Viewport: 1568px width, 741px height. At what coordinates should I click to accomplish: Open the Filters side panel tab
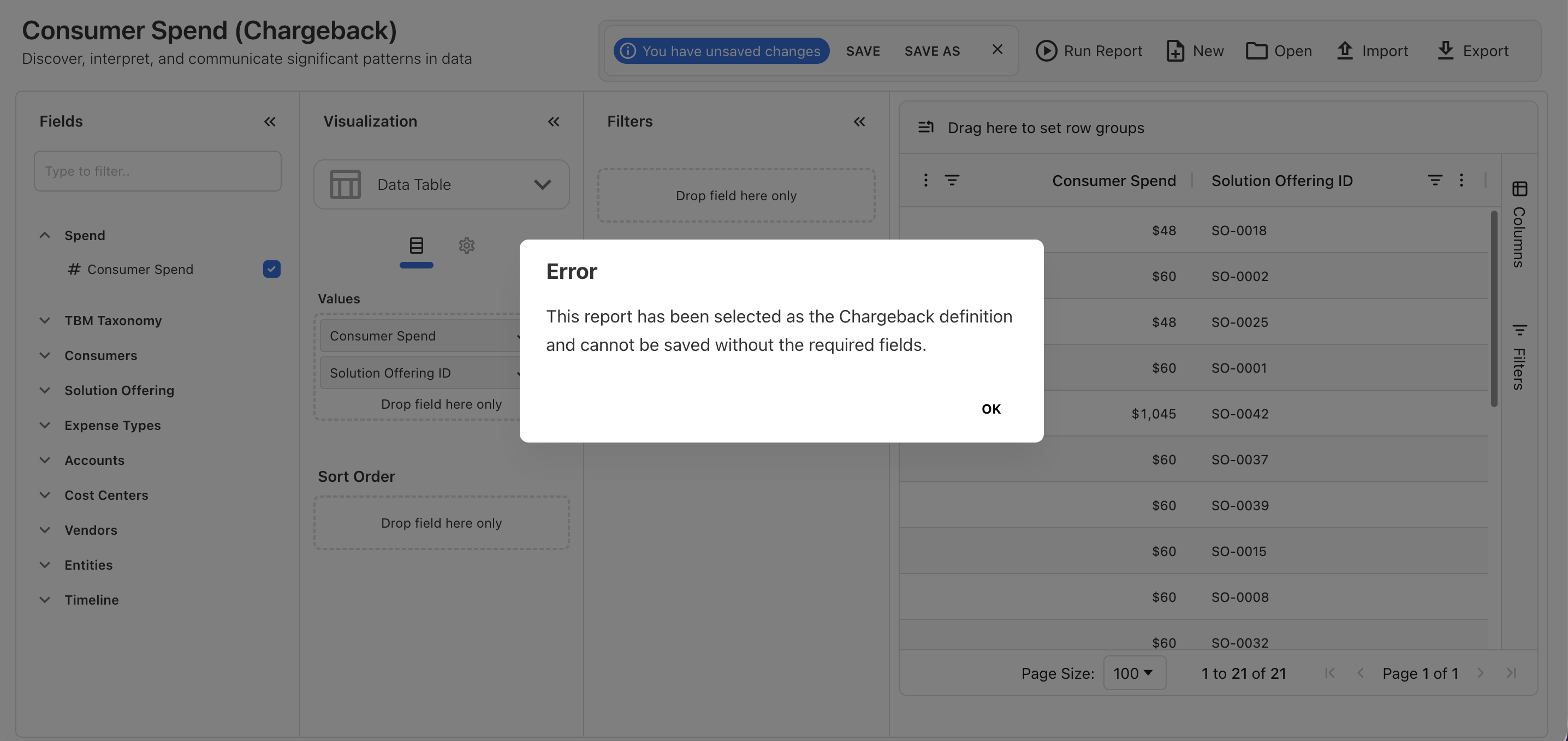point(1520,359)
